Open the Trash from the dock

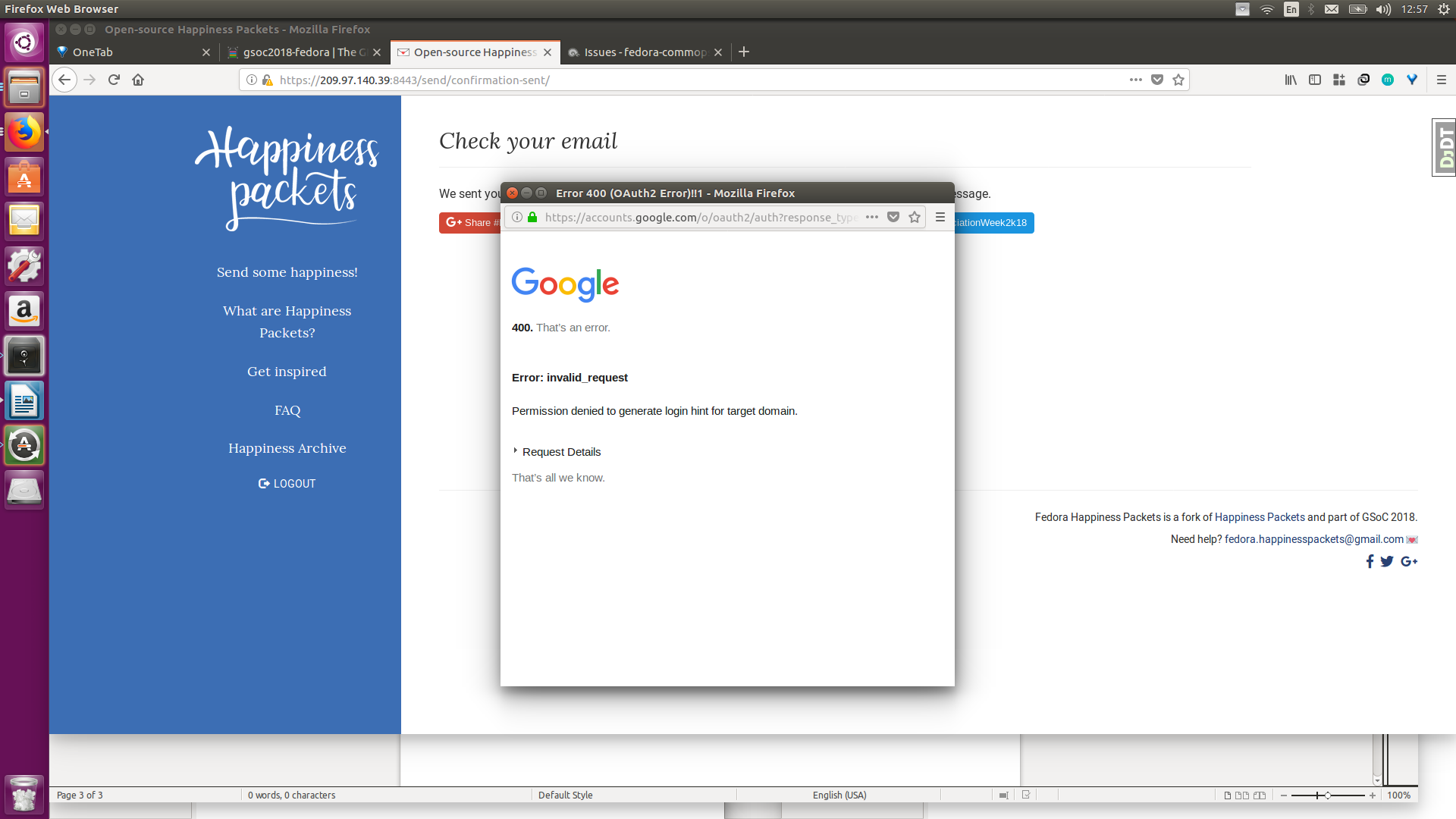tap(24, 794)
